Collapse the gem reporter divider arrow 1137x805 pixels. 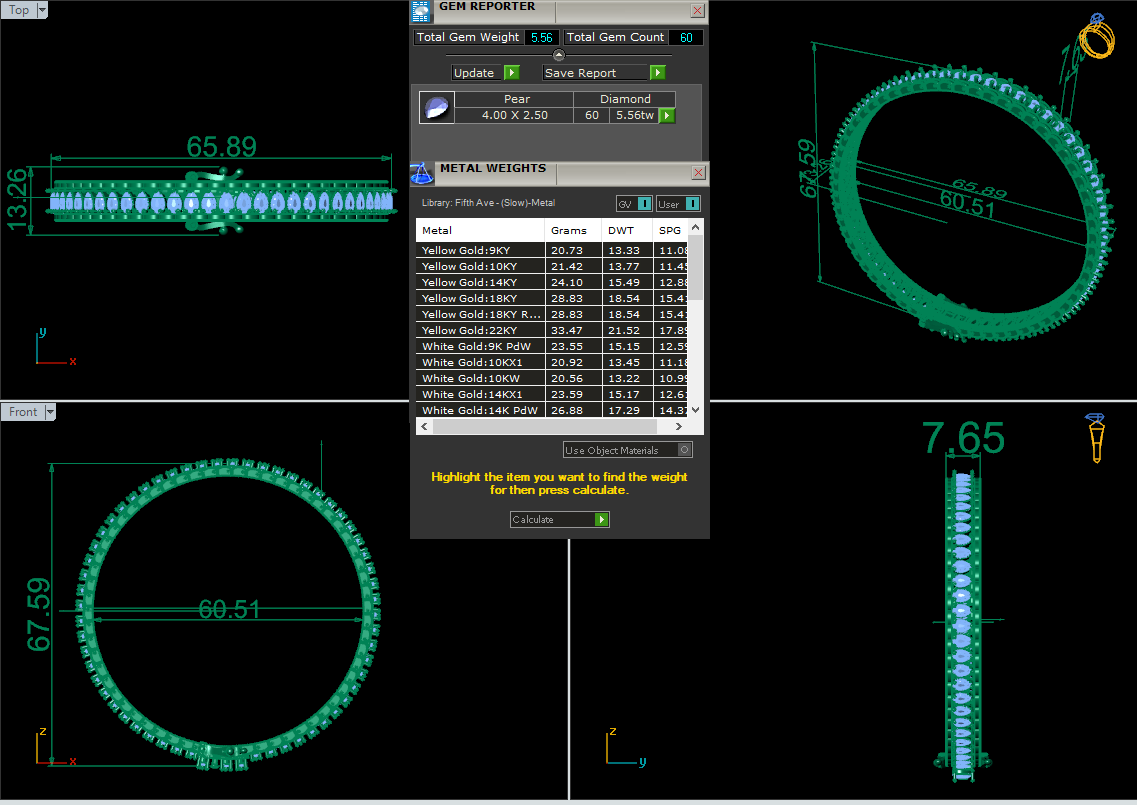[558, 55]
